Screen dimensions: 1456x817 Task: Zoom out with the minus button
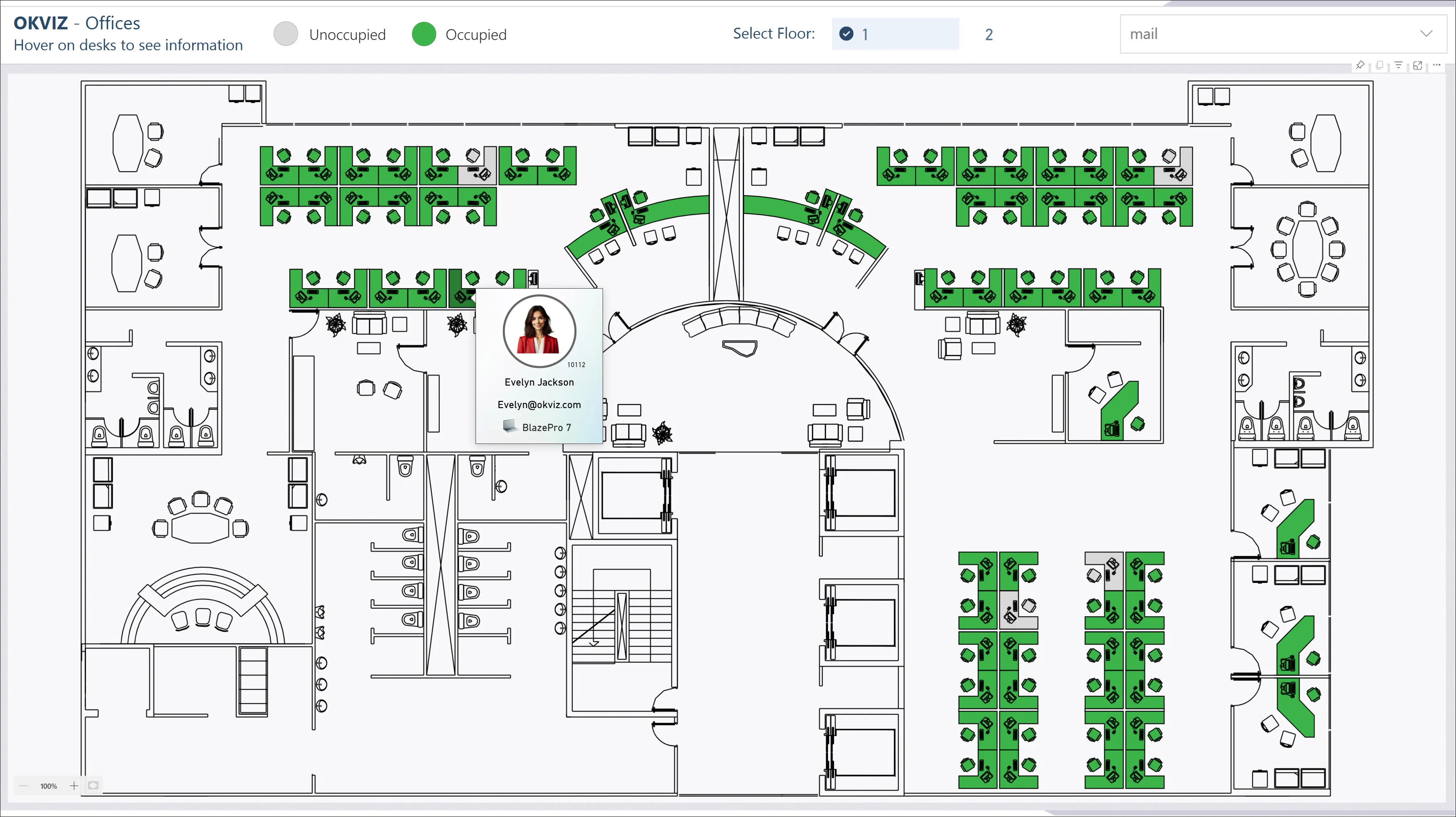coord(23,786)
